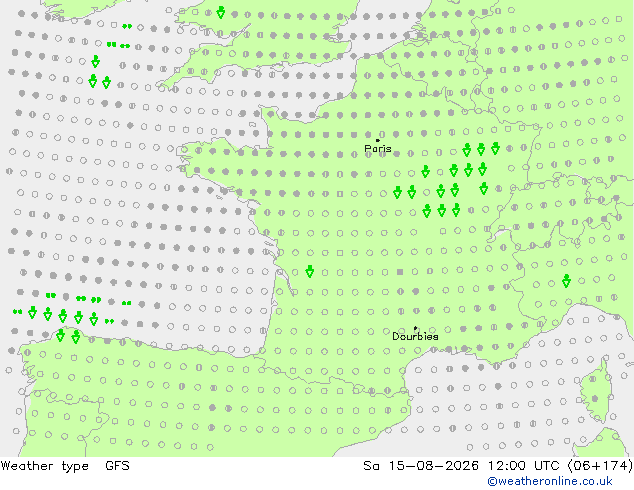634x490 pixels.
Task: Click the Dourbies location dot marker
Action: point(415,328)
